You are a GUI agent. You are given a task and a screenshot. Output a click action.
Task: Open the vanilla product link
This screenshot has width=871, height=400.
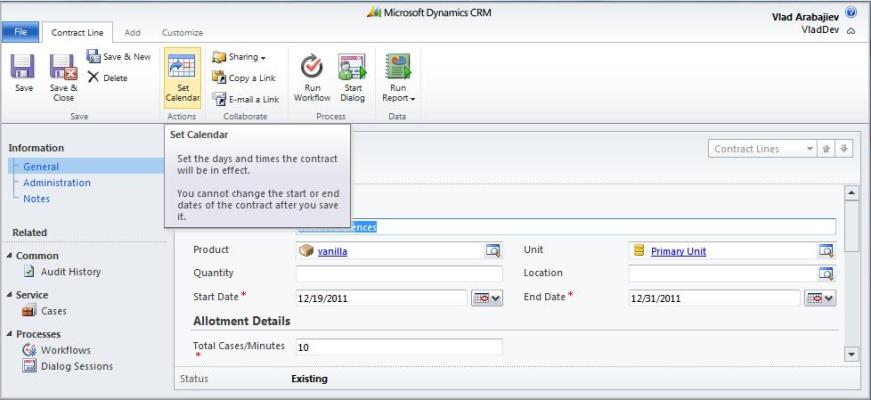pos(332,251)
